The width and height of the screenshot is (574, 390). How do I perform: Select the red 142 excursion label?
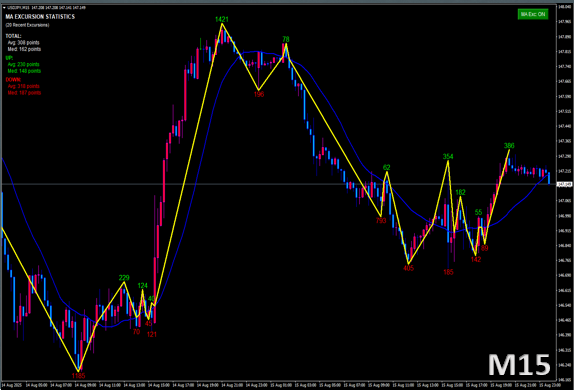(476, 260)
